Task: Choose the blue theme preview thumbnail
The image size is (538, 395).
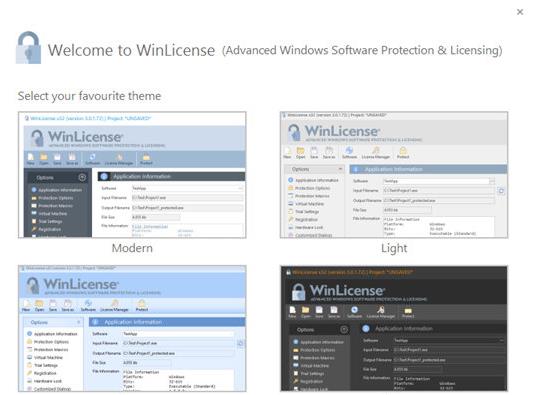Action: coord(132,328)
